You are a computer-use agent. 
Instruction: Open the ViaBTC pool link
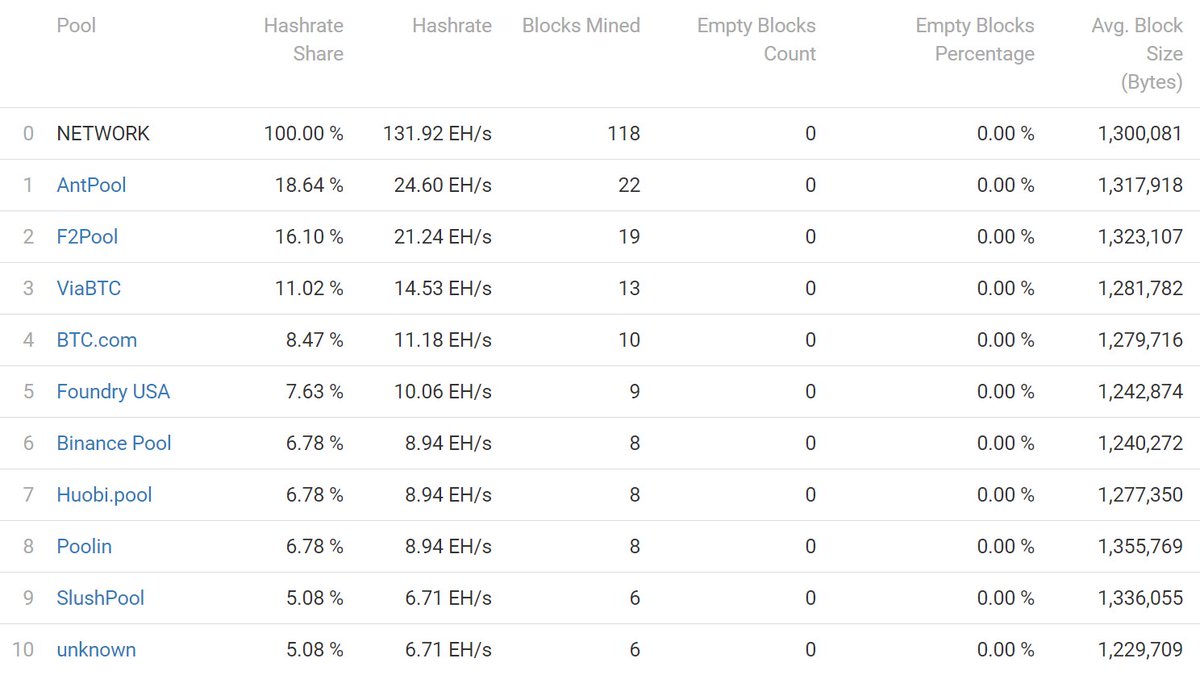tap(89, 288)
